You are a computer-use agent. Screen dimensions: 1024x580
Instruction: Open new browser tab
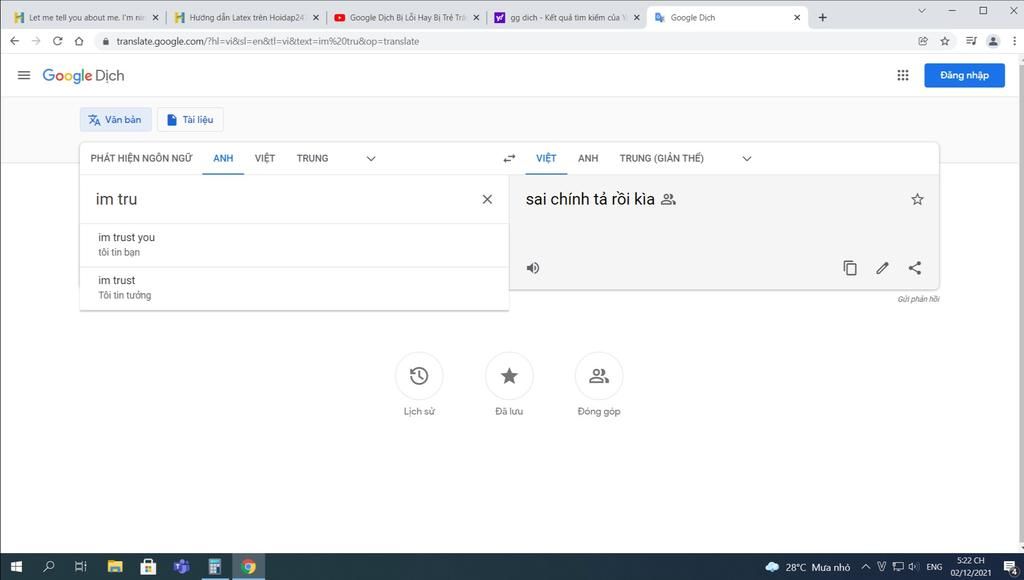[822, 18]
